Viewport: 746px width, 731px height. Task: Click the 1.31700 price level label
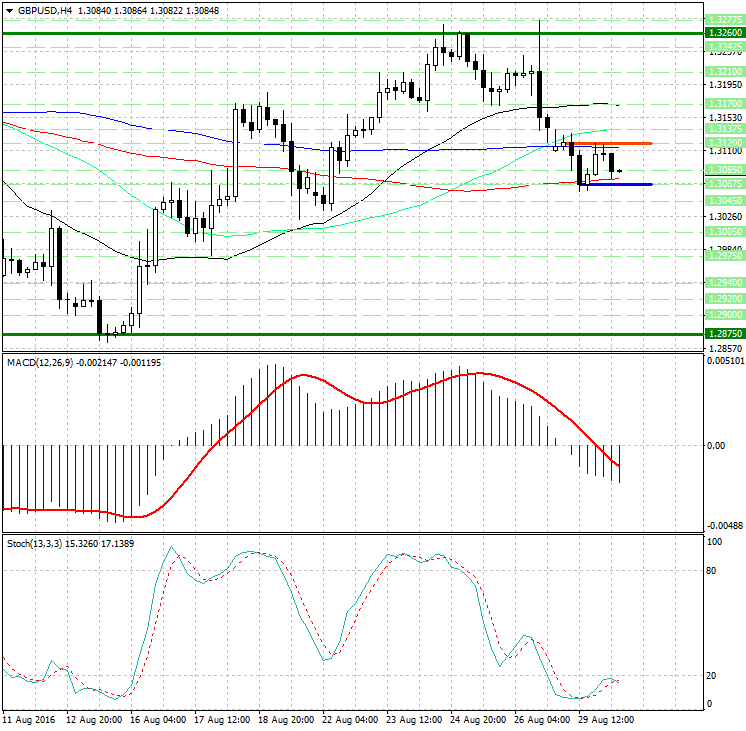click(x=723, y=103)
